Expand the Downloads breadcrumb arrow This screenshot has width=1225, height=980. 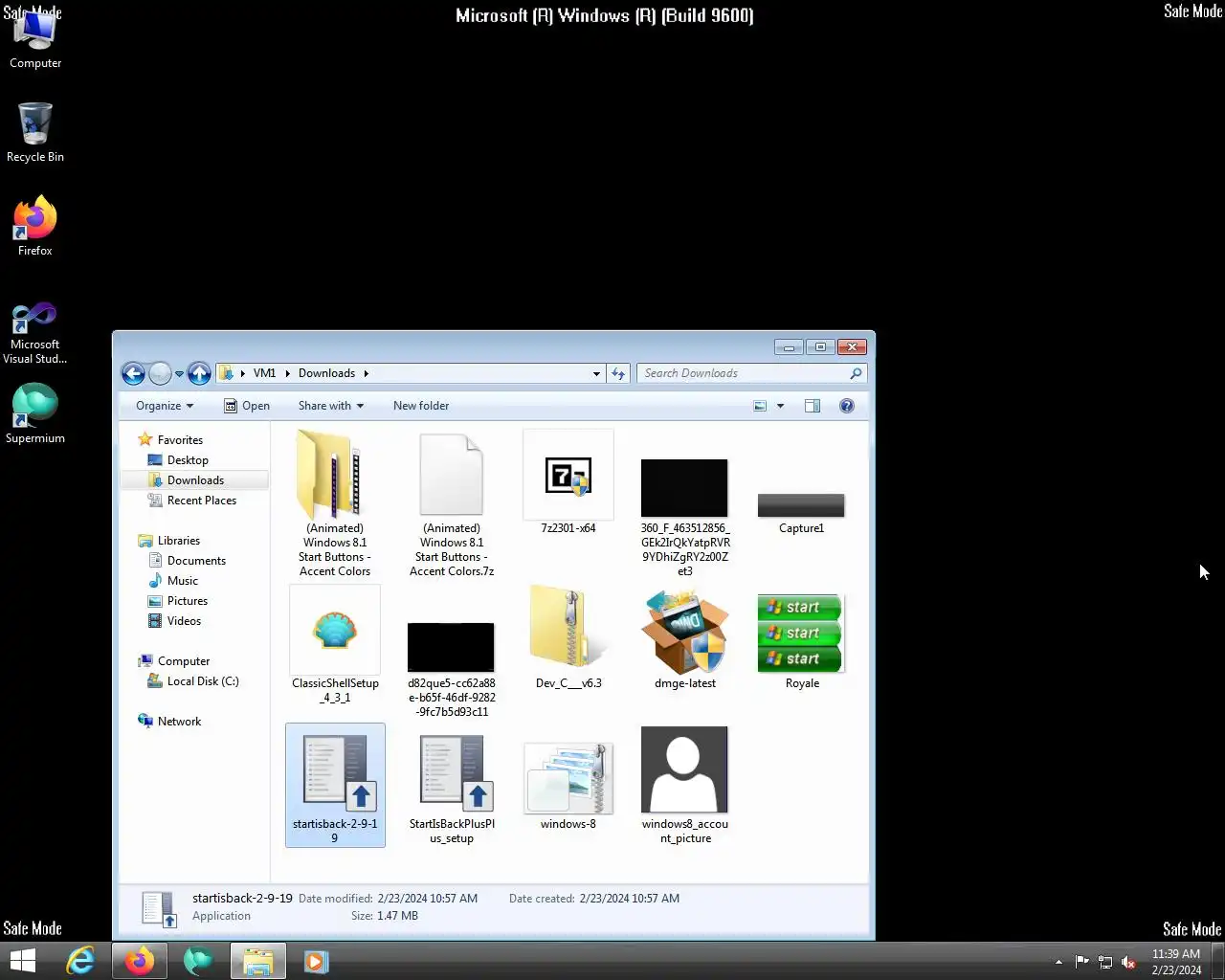(366, 373)
